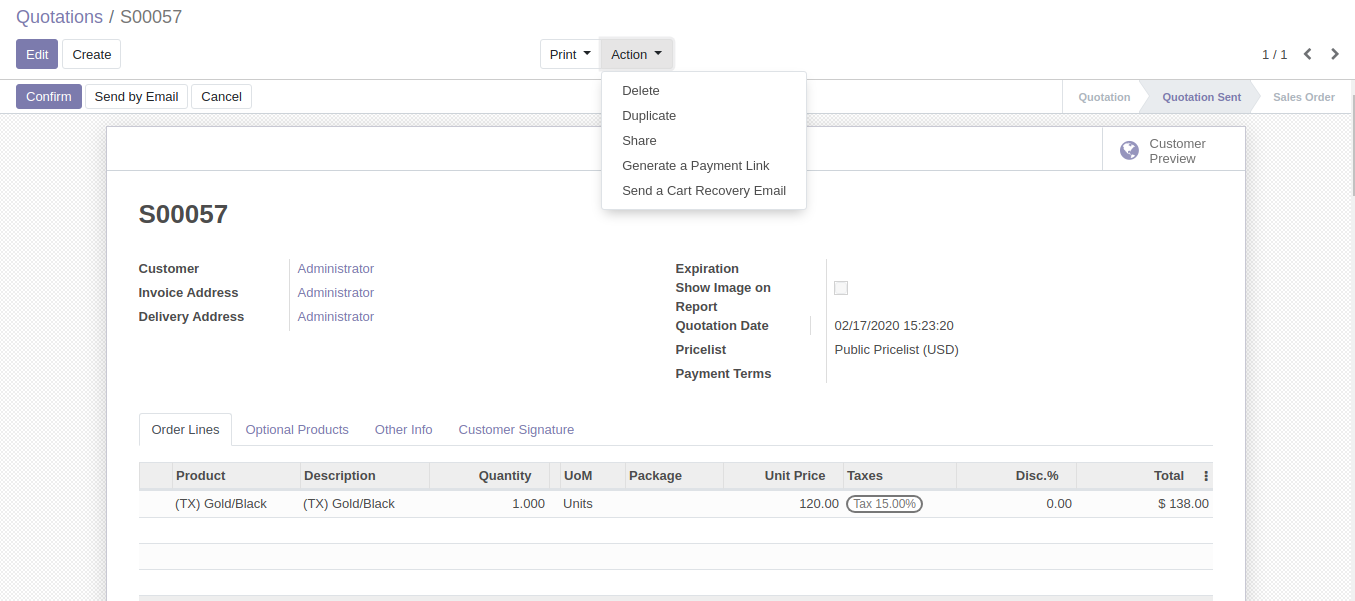Click the Customer Preview globe icon
This screenshot has width=1355, height=601.
[1129, 150]
